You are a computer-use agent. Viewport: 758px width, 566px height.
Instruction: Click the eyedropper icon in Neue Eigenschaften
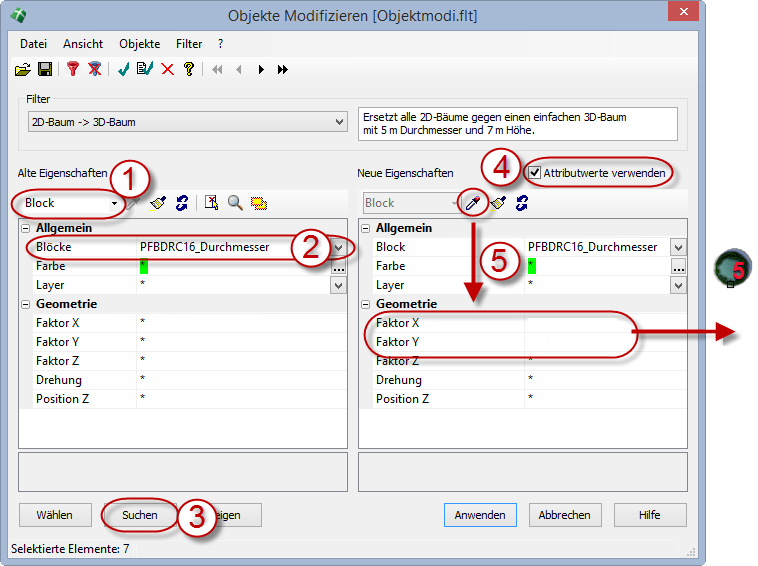click(473, 202)
